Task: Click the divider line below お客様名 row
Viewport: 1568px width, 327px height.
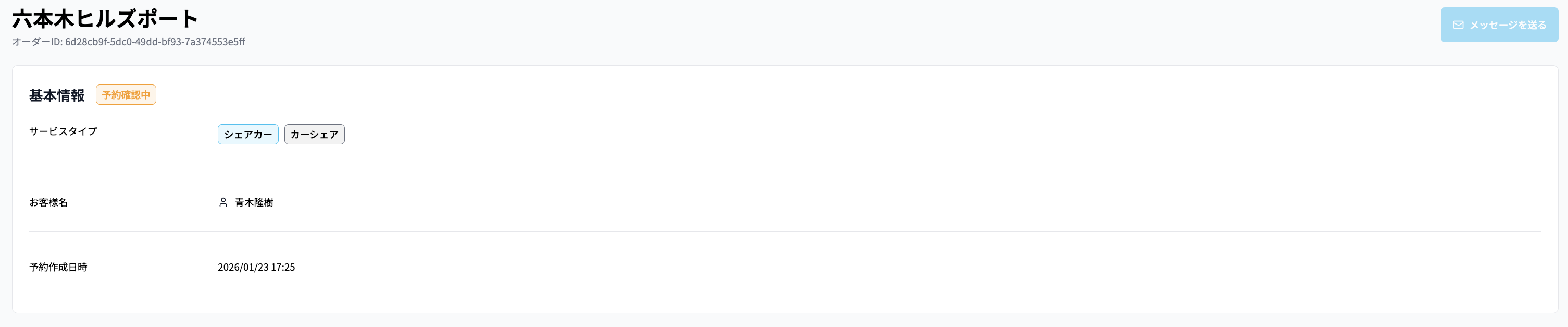Action: point(784,232)
